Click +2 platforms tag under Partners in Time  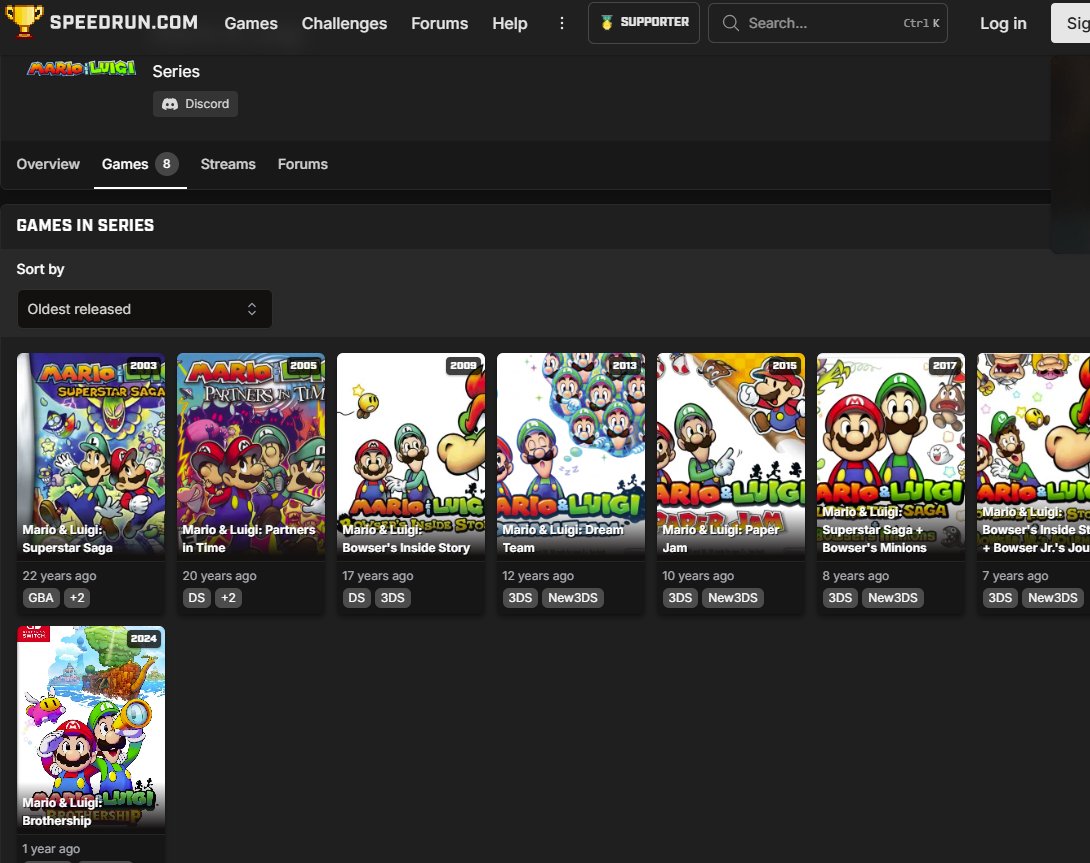click(x=228, y=597)
